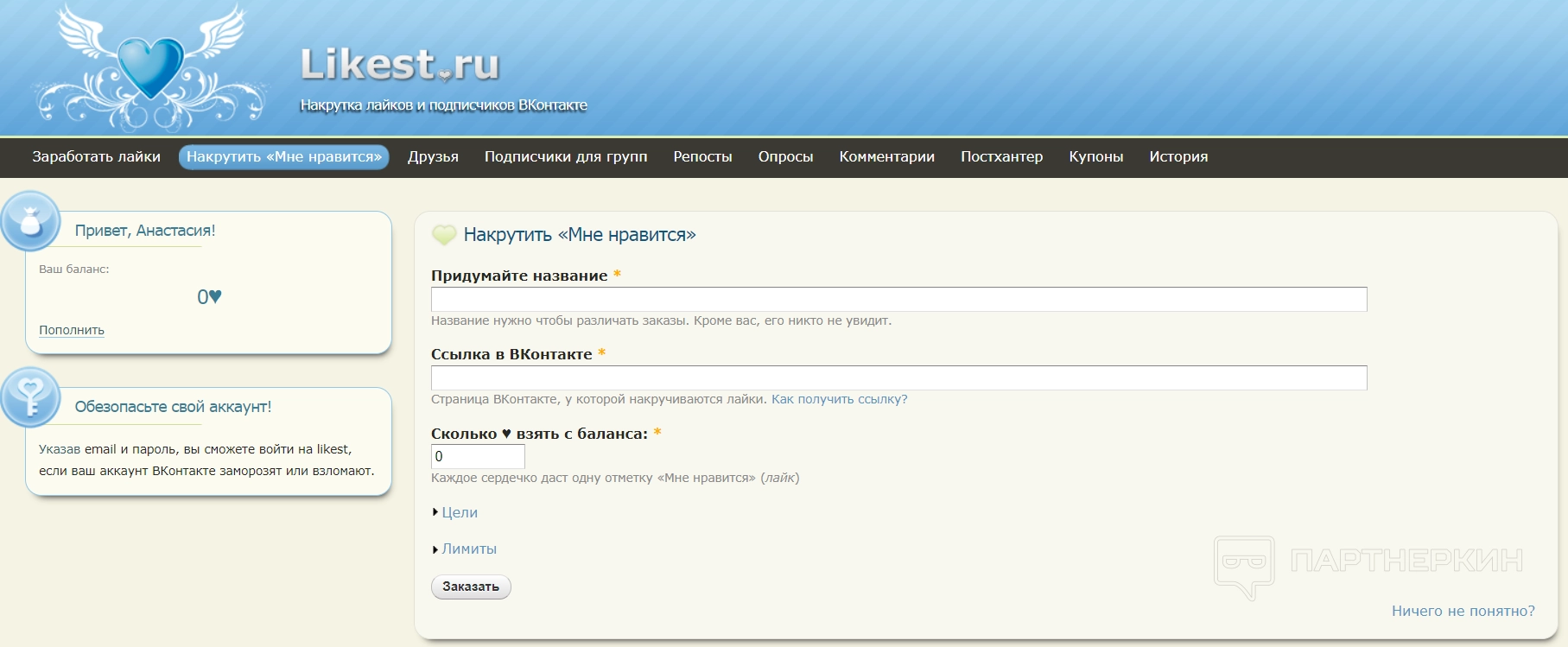This screenshot has width=1568, height=647.
Task: Click the form heading «Накрутить «Мне нравится»»
Action: (x=580, y=235)
